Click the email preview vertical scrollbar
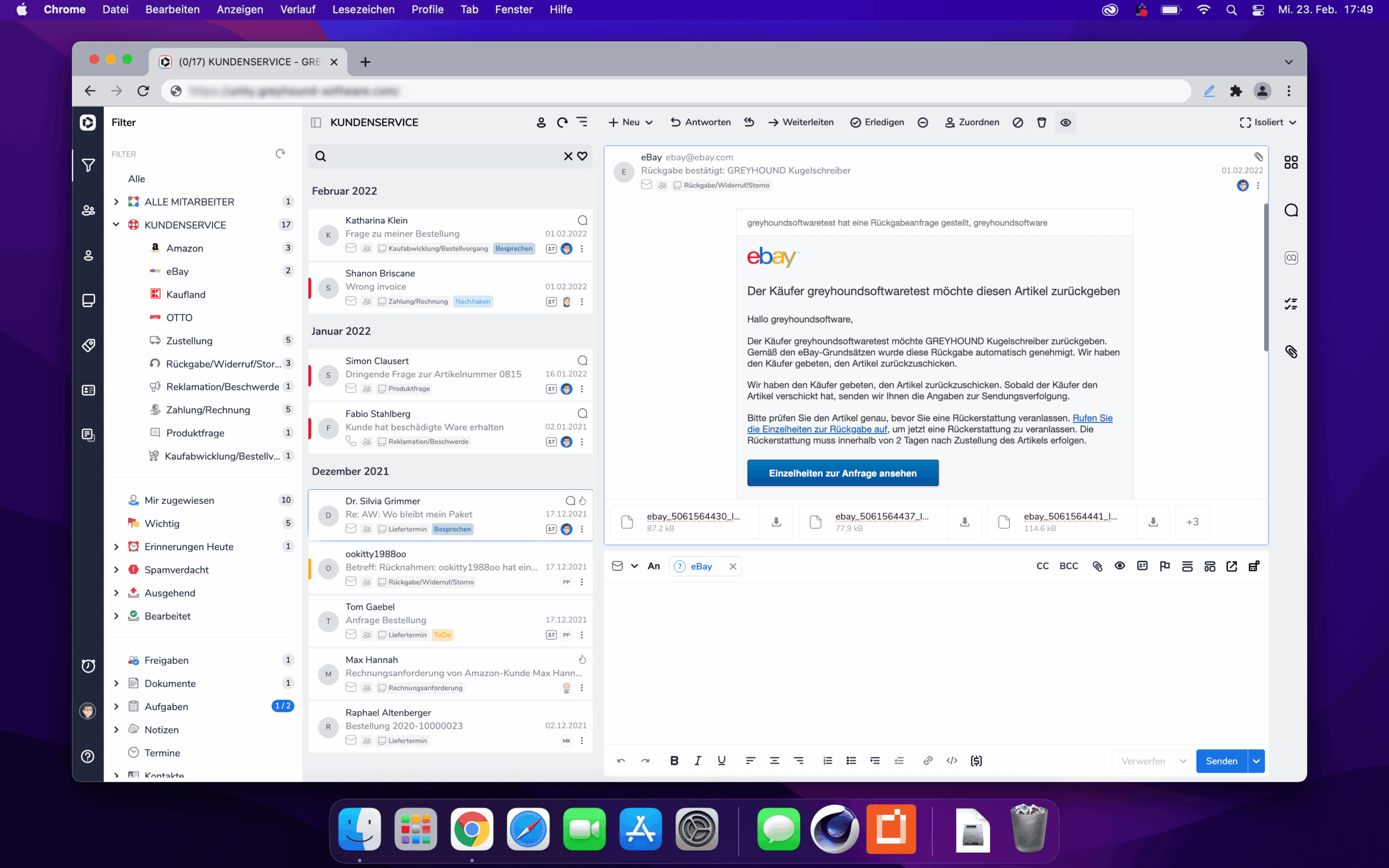1389x868 pixels. 1266,277
